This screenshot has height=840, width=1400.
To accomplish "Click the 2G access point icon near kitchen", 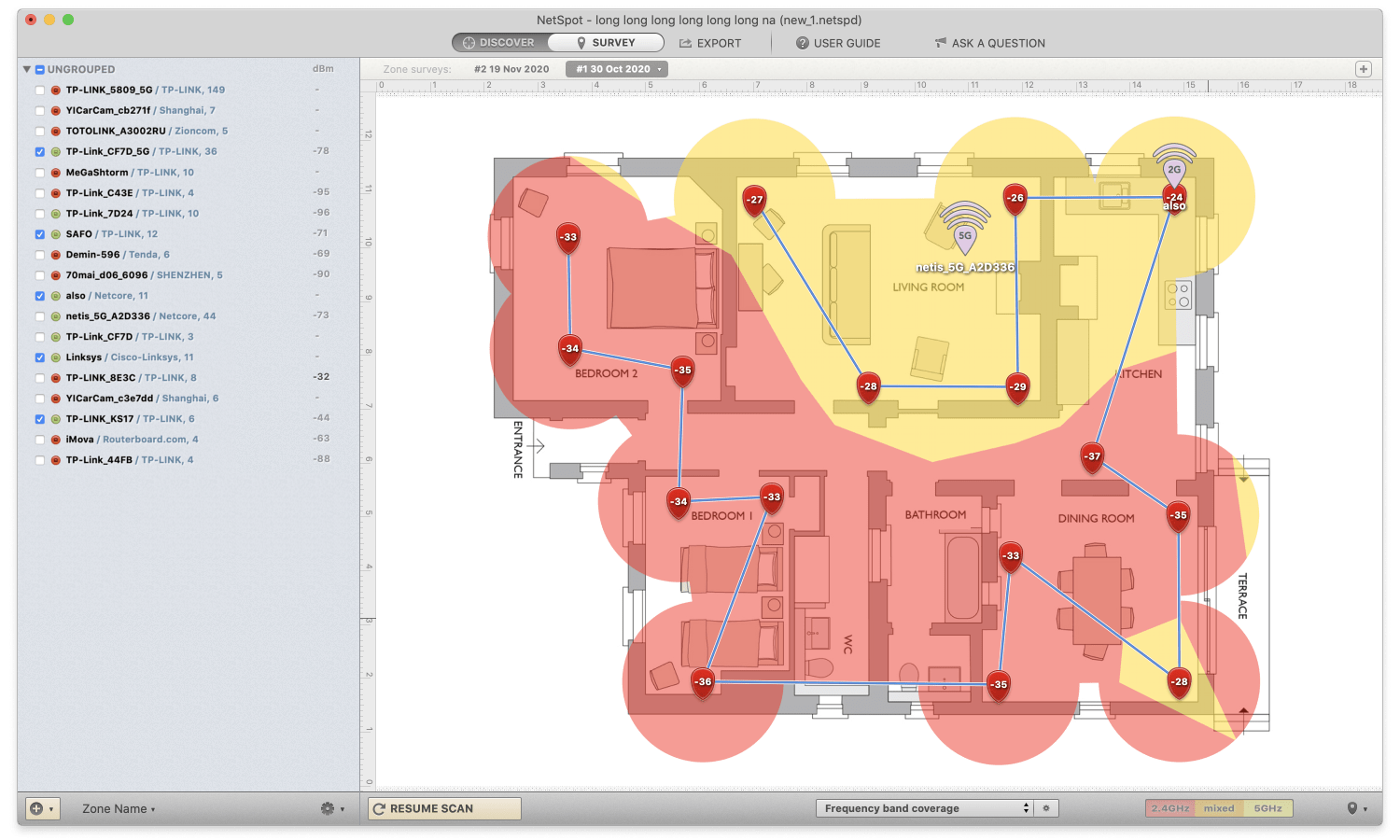I will (1174, 163).
